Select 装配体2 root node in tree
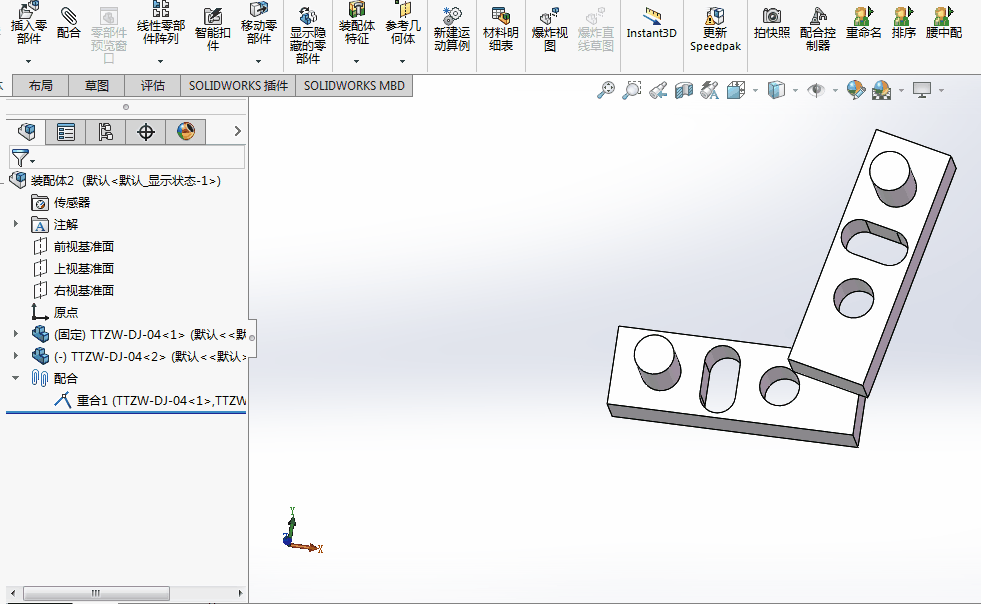Viewport: 981px width, 604px height. pos(116,181)
